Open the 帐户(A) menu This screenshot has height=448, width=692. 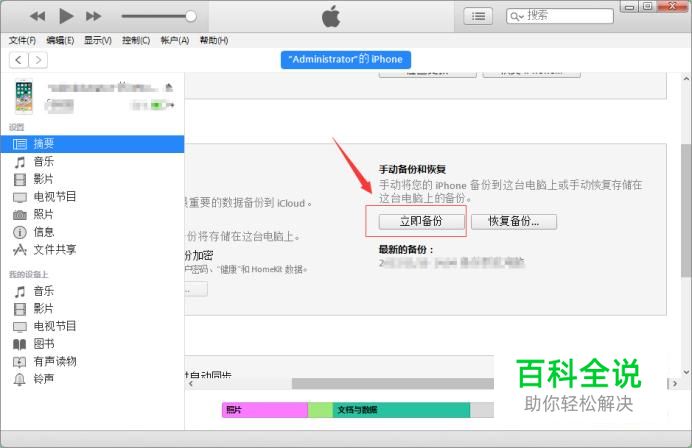pyautogui.click(x=175, y=41)
